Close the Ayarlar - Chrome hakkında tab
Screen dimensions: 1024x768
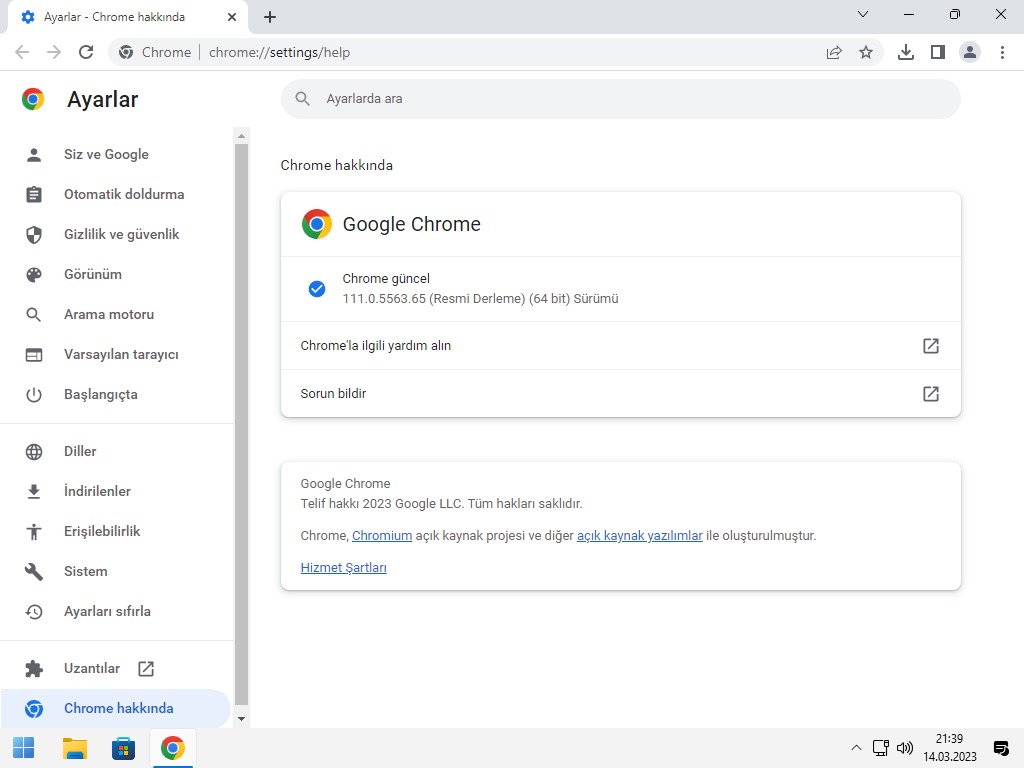click(x=232, y=17)
